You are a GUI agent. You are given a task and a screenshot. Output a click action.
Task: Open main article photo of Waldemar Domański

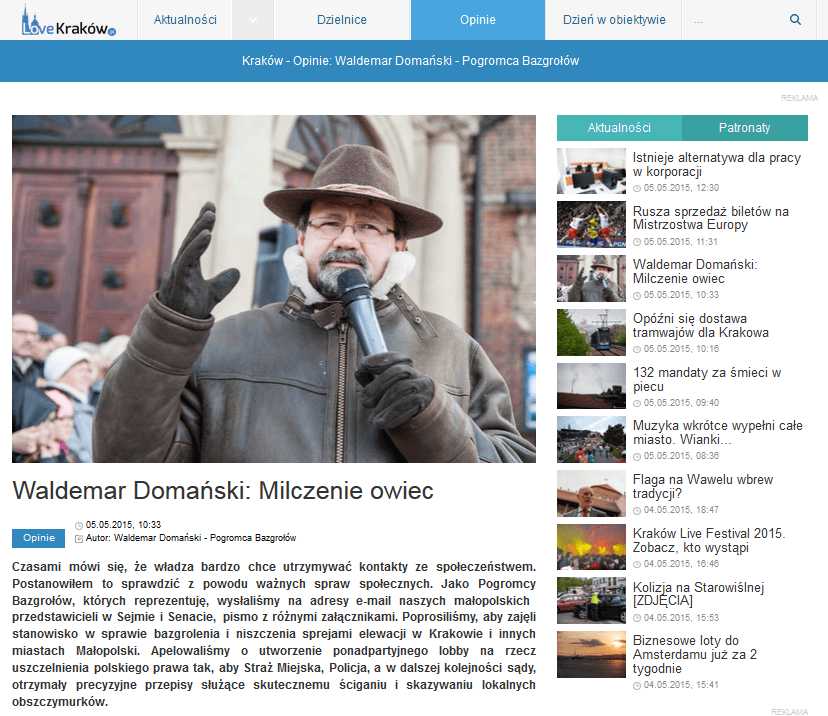tap(273, 289)
